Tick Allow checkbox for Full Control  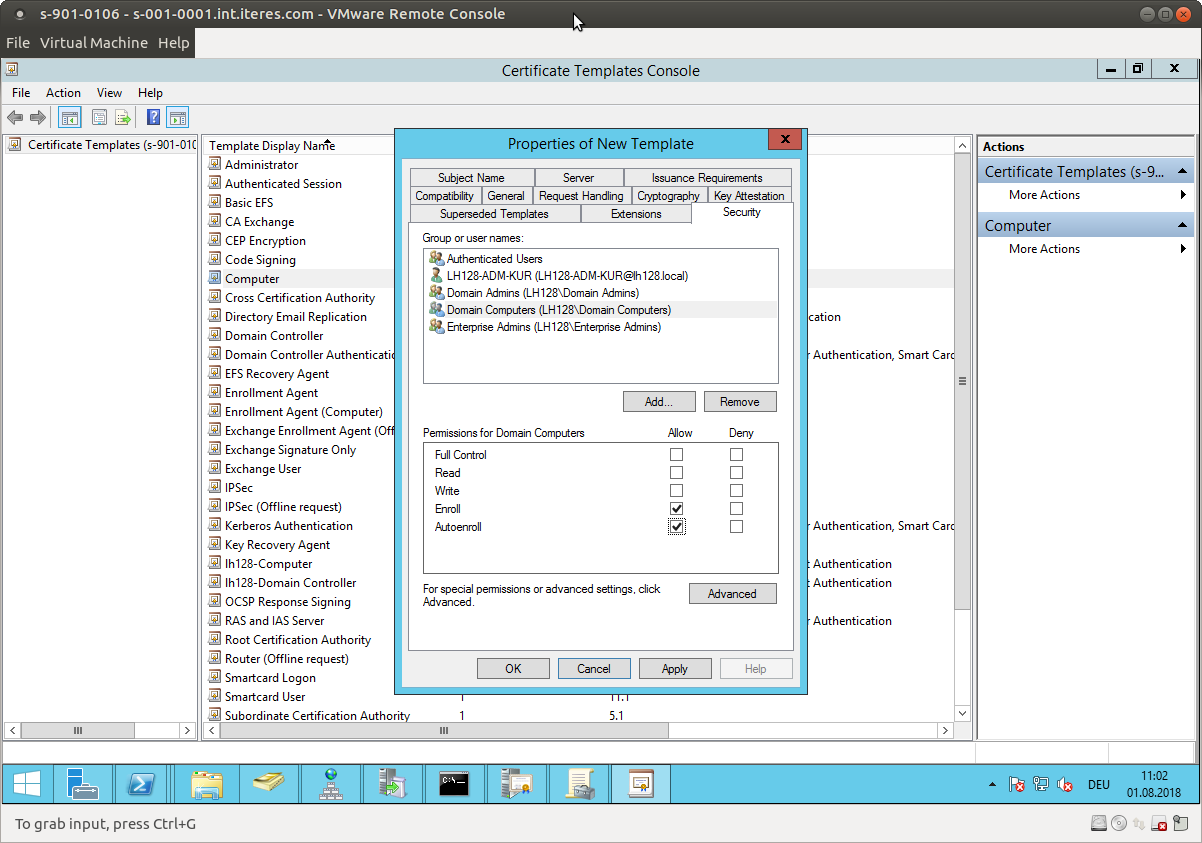tap(677, 455)
